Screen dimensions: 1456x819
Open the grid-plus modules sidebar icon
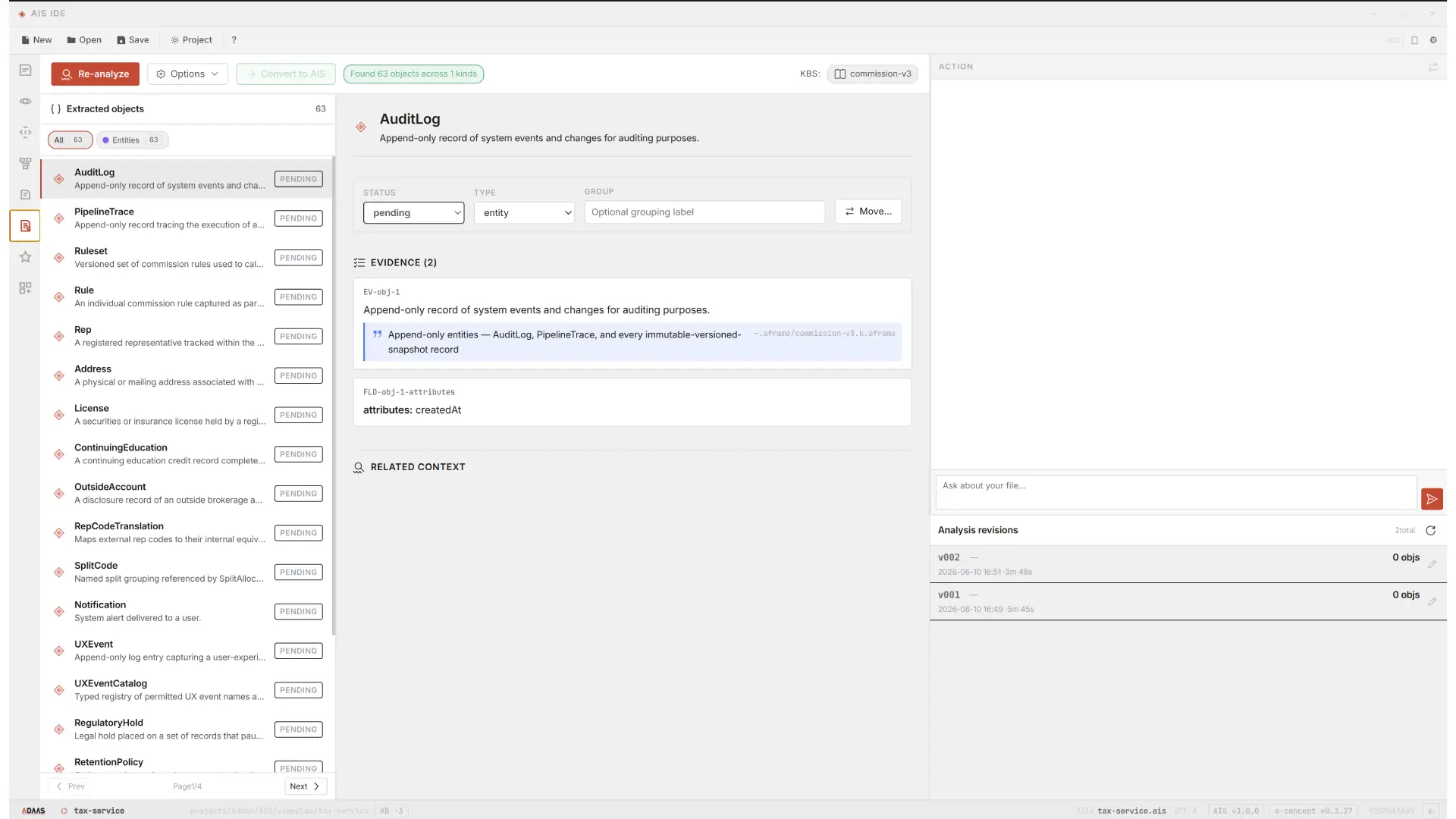[x=25, y=288]
